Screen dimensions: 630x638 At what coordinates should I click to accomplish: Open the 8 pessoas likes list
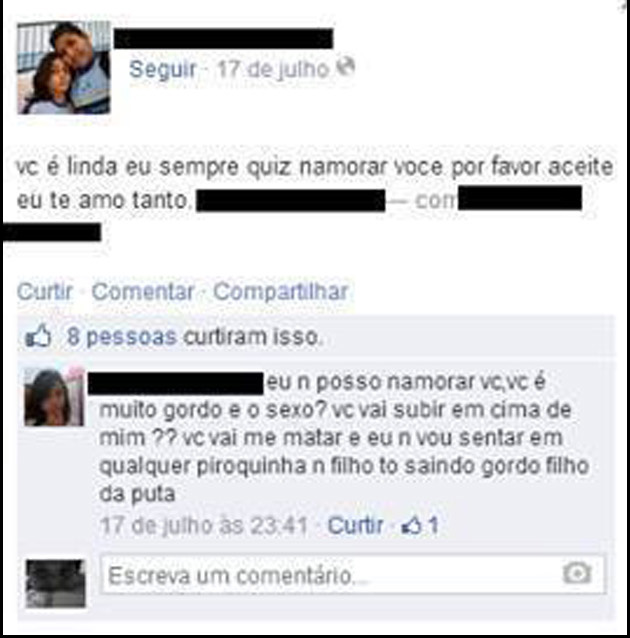click(122, 336)
